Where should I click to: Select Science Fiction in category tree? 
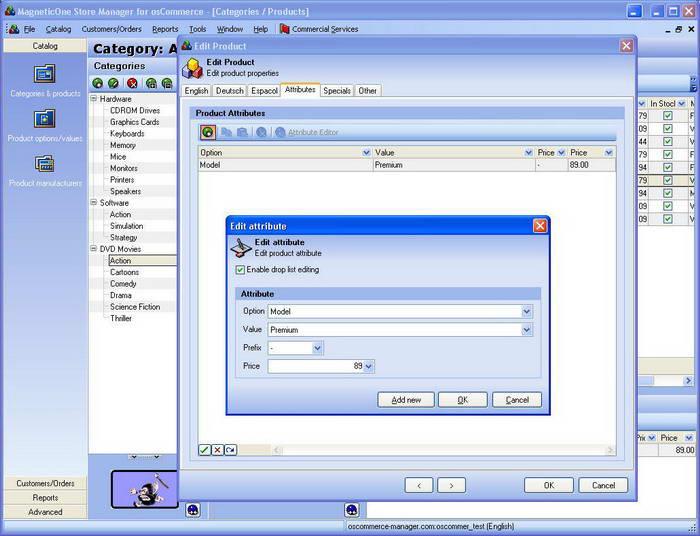(135, 307)
